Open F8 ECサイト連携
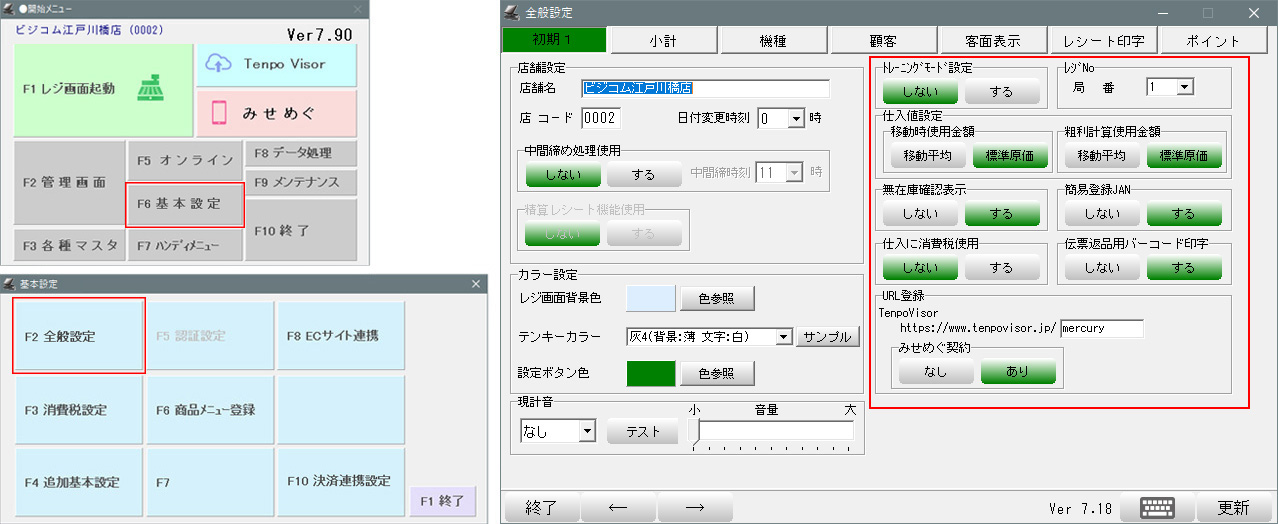This screenshot has height=524, width=1278. tap(341, 336)
